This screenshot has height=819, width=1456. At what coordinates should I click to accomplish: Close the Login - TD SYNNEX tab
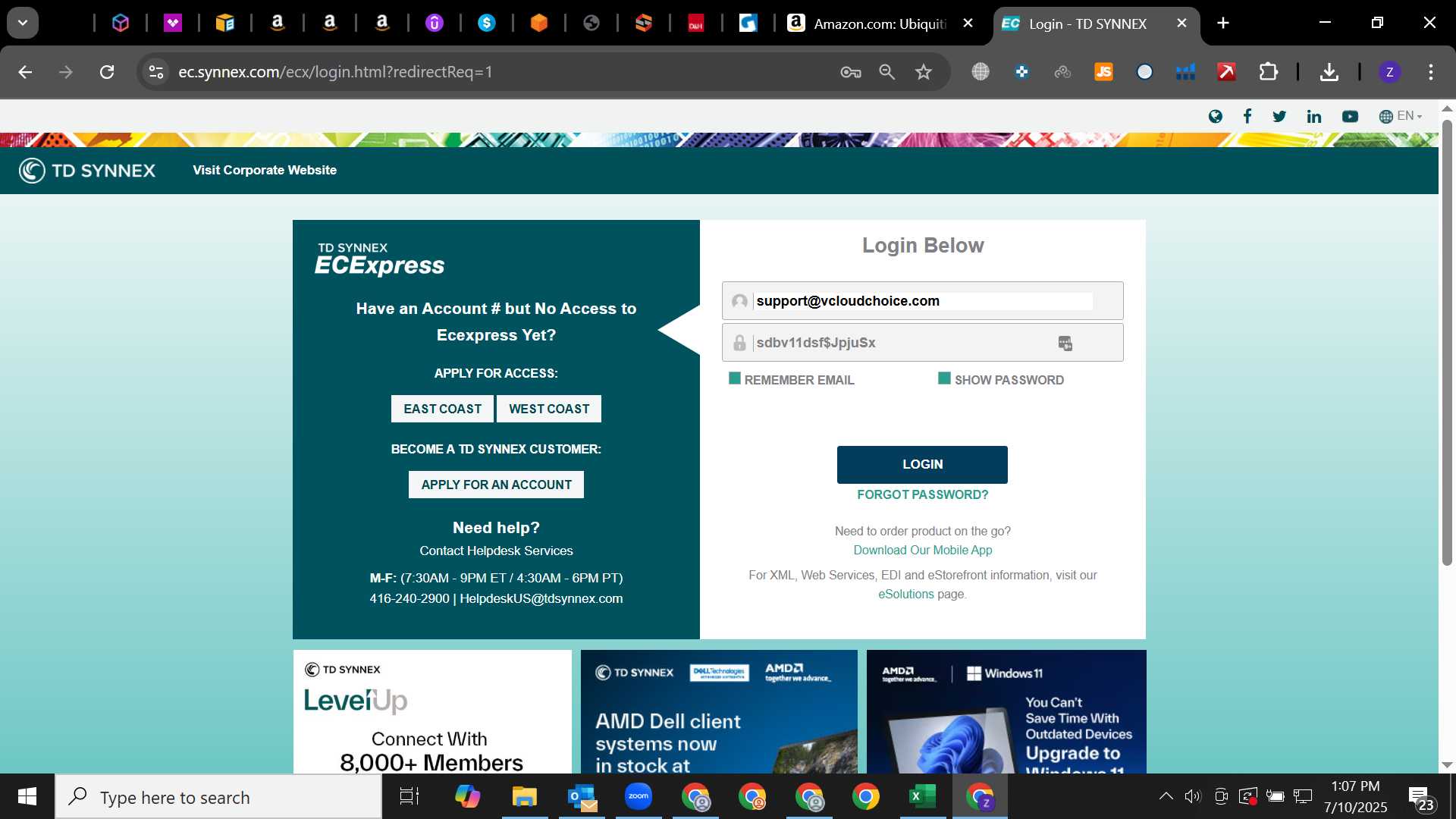point(1181,24)
